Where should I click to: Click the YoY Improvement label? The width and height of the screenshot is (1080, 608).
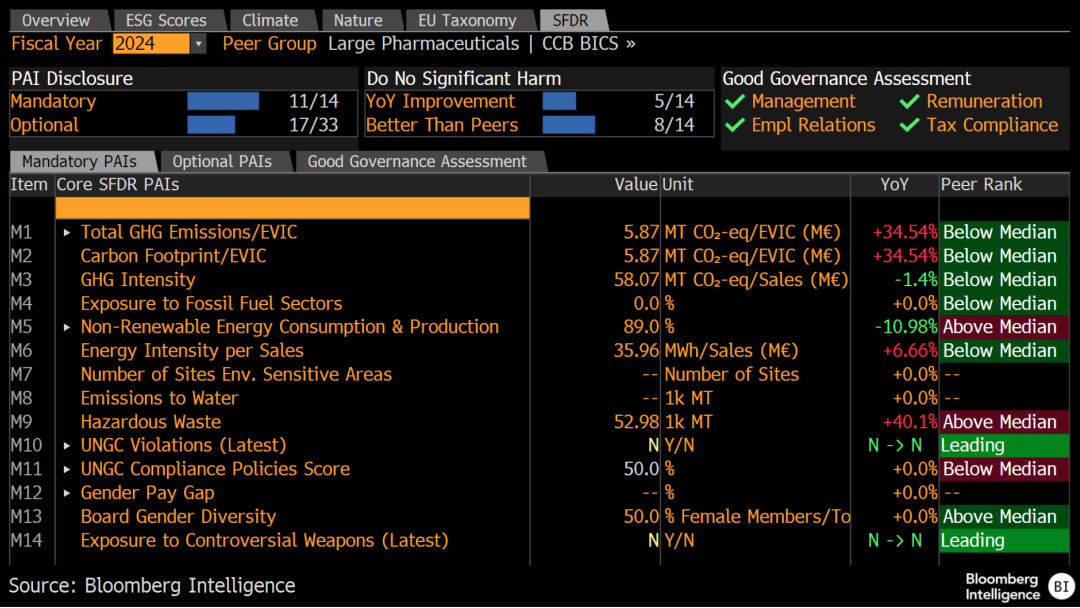[440, 101]
